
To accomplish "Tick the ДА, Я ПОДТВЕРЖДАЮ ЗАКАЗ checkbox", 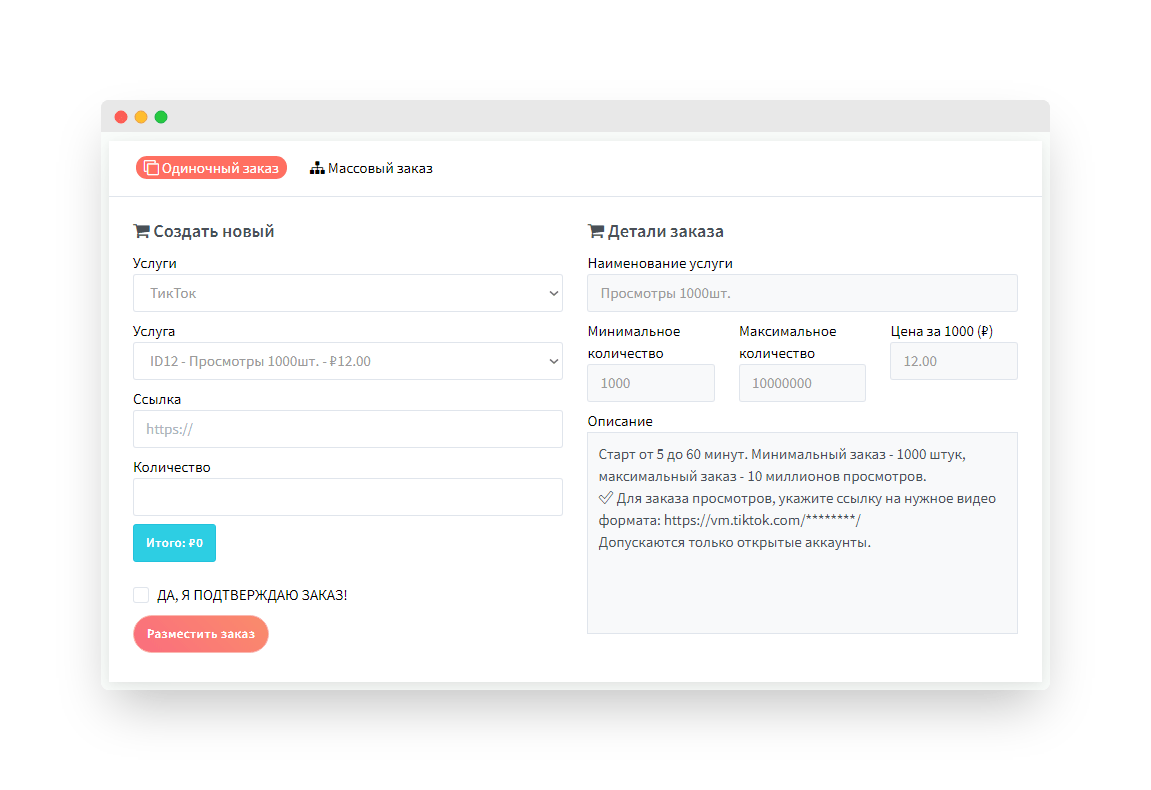I will pos(141,595).
